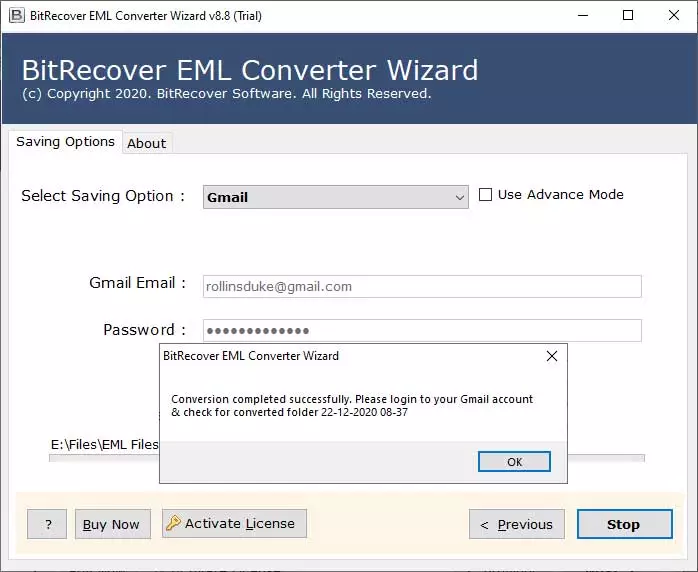Go back with the Previous button
The image size is (698, 572).
[517, 524]
